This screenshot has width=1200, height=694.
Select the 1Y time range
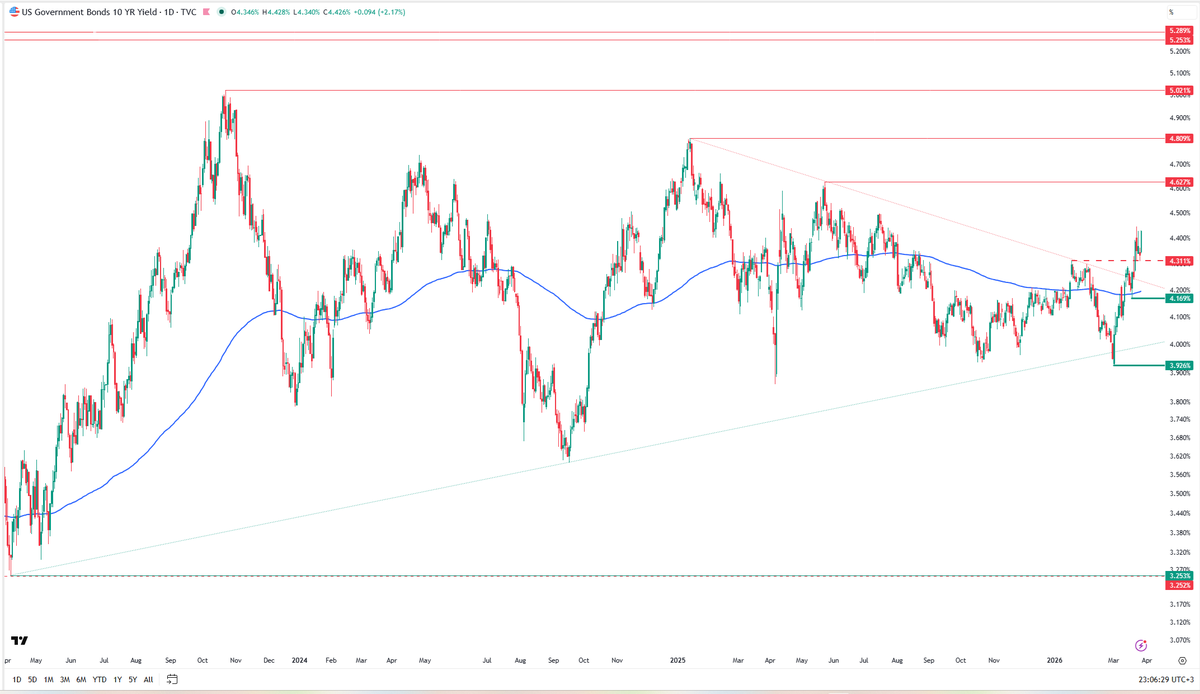[x=117, y=679]
